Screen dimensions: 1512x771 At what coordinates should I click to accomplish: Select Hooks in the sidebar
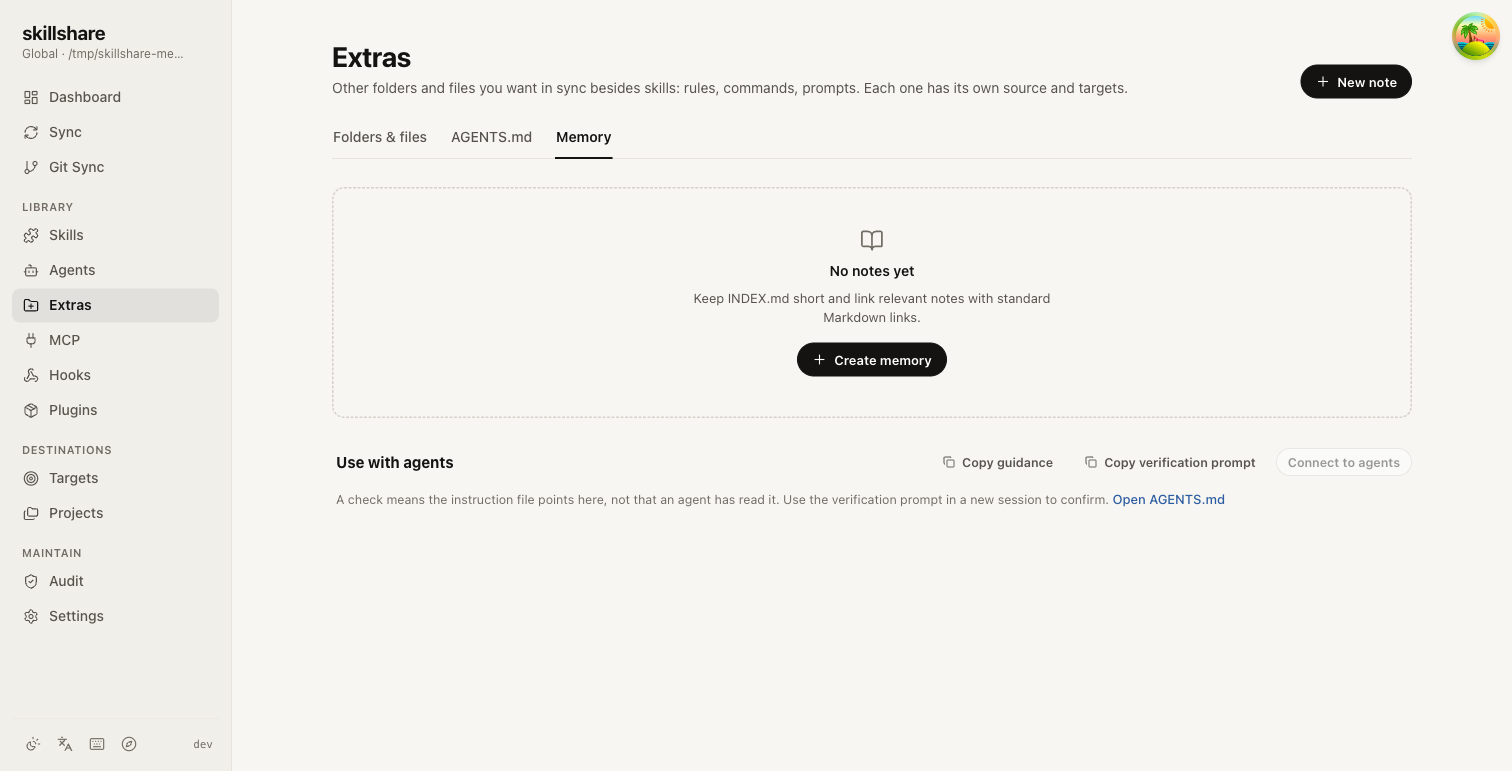[115, 375]
